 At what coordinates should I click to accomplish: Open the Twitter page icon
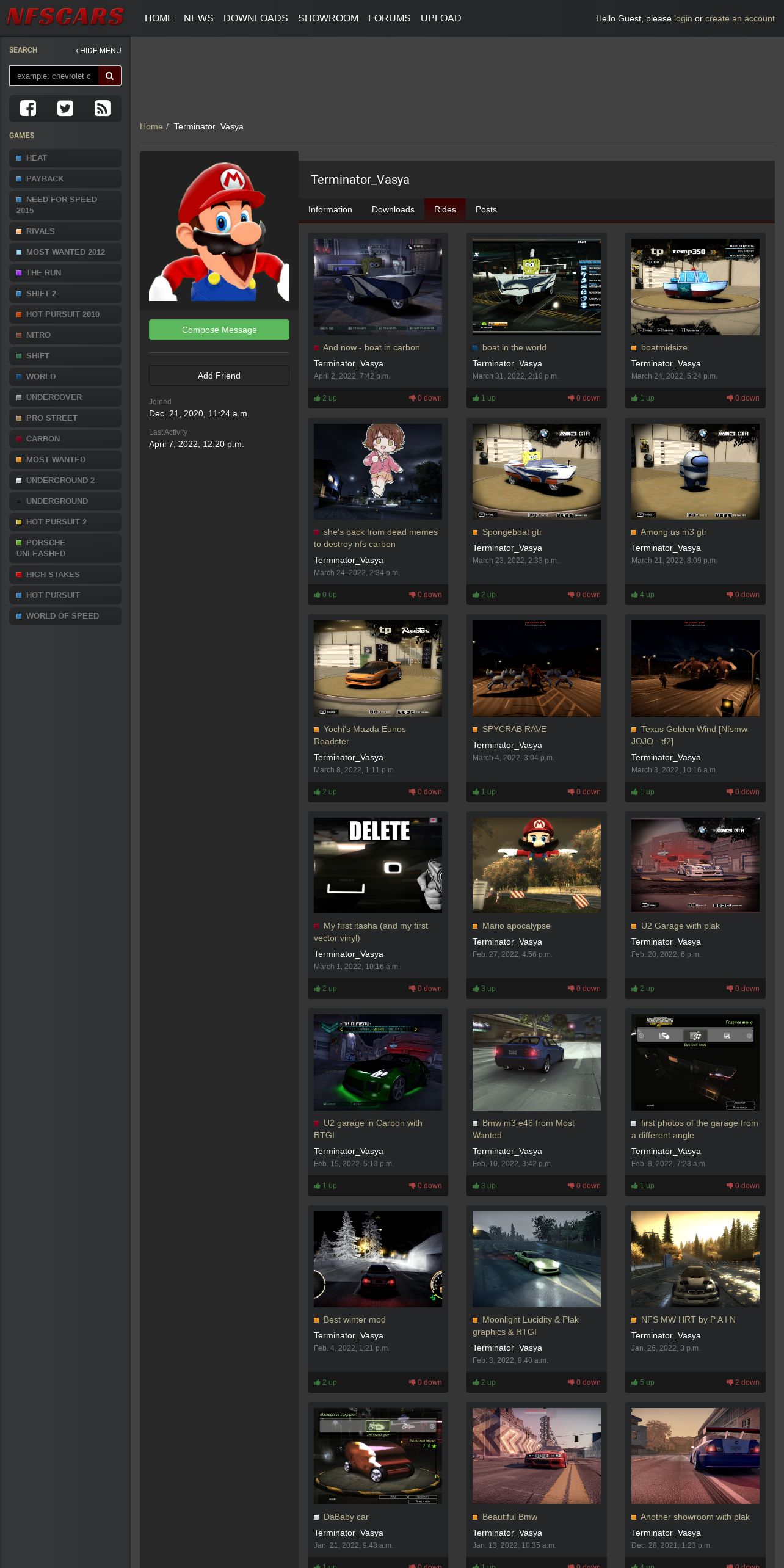coord(65,109)
